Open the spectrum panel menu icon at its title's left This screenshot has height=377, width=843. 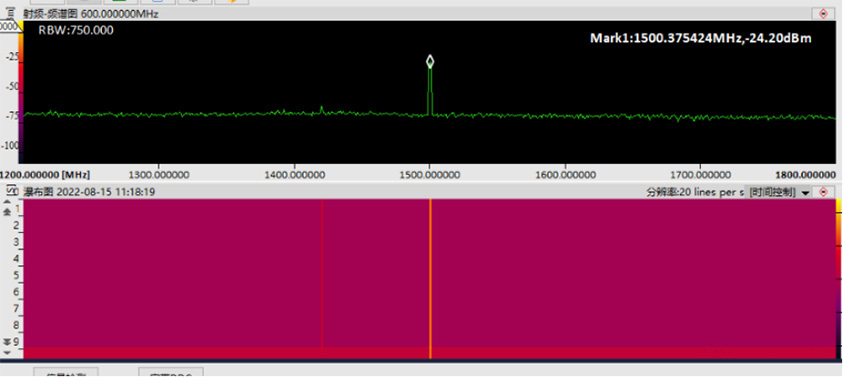[x=10, y=13]
